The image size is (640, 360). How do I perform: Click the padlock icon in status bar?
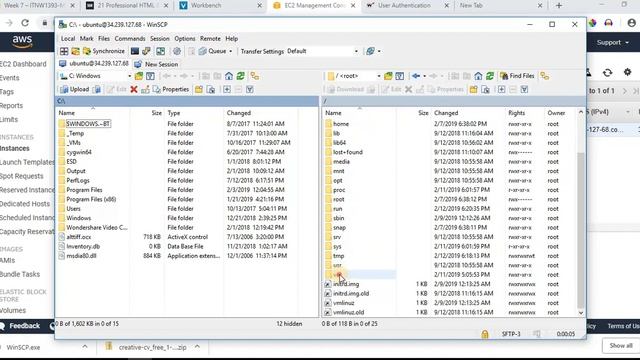[x=484, y=334]
